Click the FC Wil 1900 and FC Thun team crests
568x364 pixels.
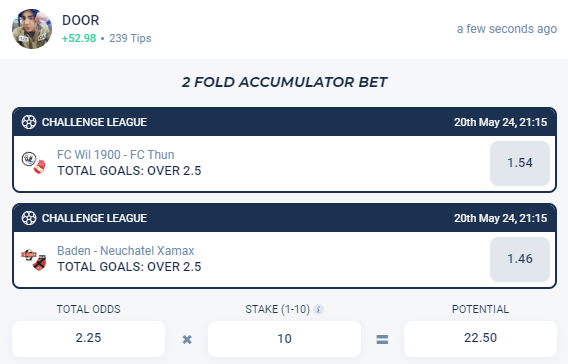34,163
